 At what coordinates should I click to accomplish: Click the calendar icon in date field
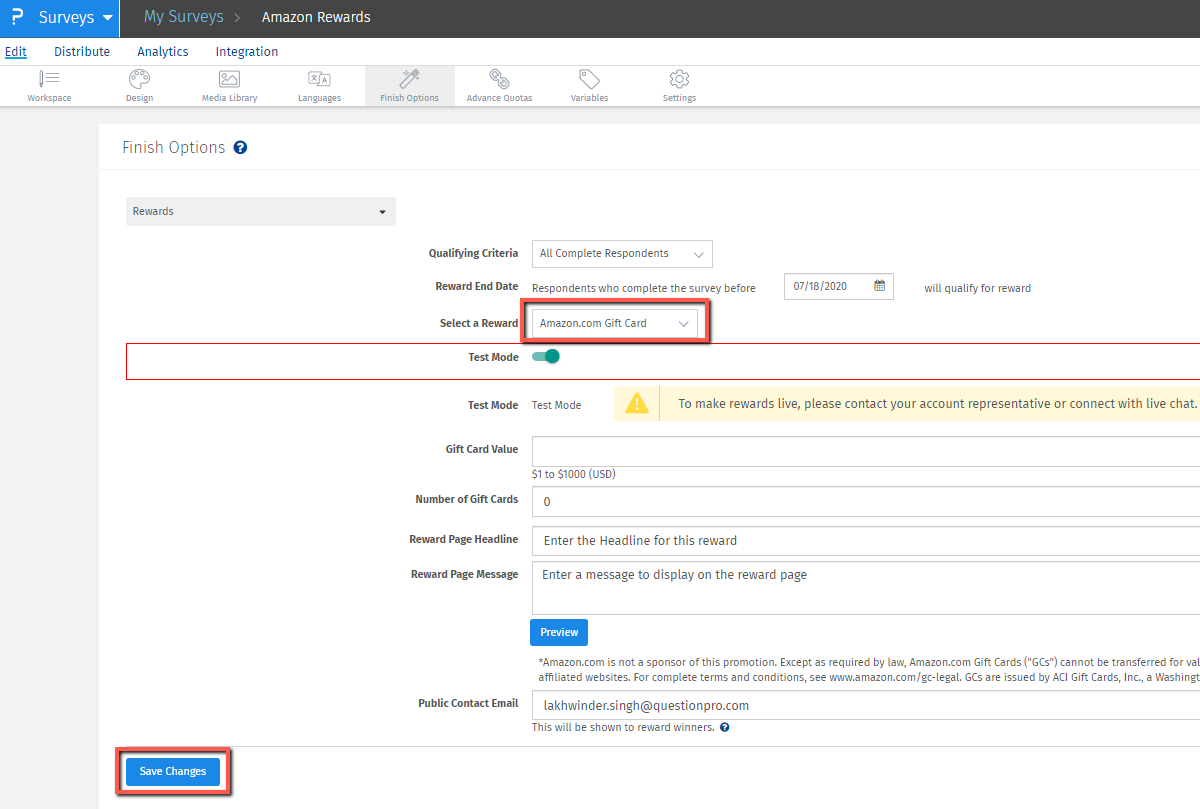(880, 286)
